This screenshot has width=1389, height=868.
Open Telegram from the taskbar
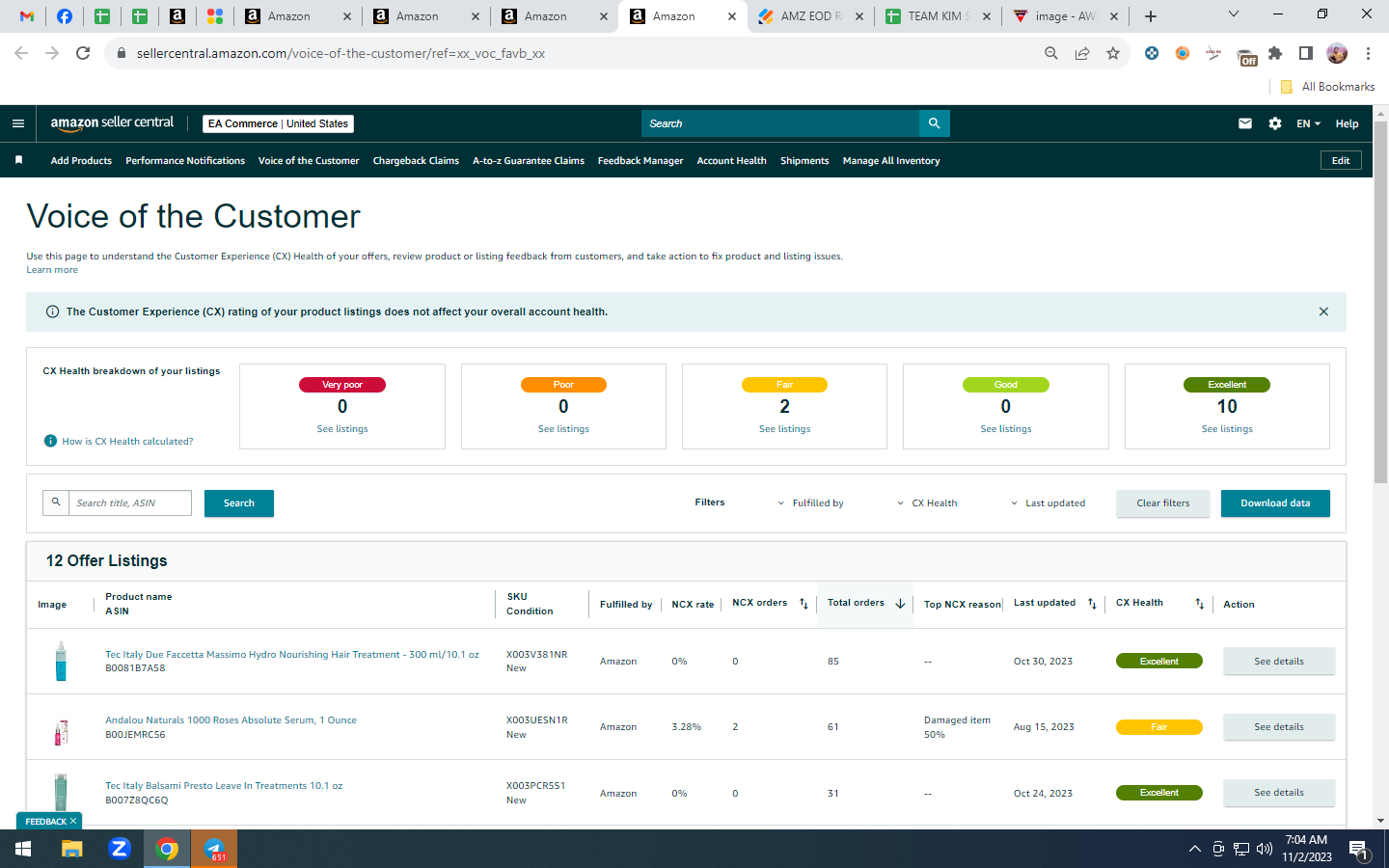[214, 849]
